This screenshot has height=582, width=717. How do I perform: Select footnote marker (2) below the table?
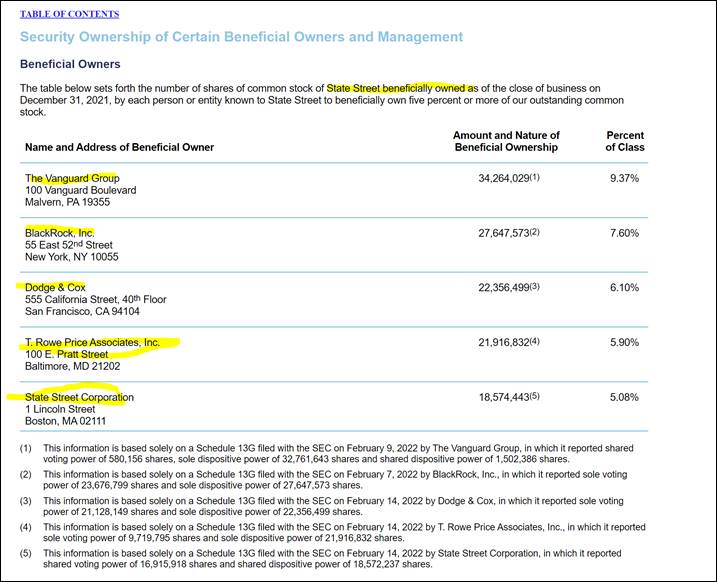(x=26, y=475)
